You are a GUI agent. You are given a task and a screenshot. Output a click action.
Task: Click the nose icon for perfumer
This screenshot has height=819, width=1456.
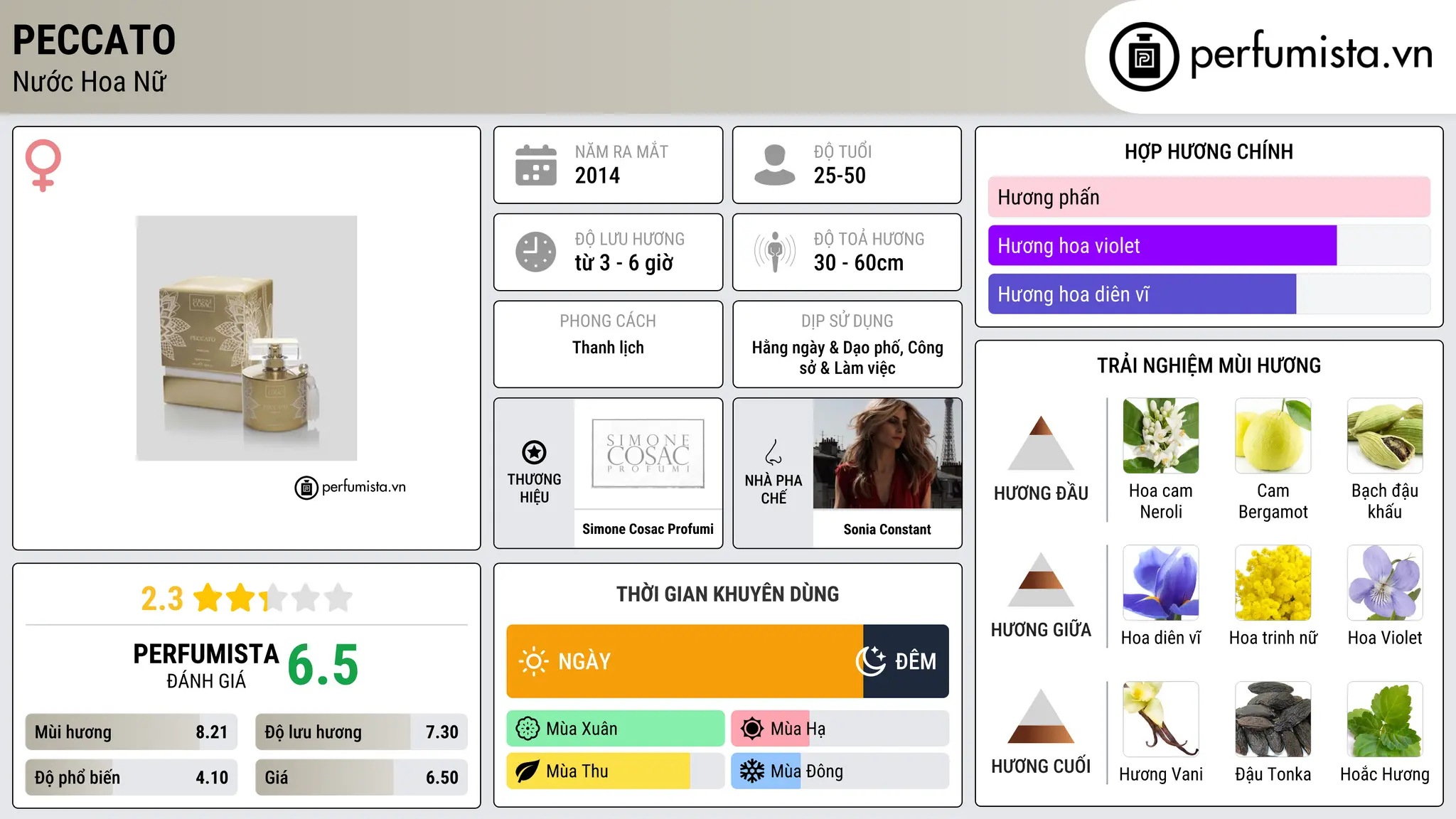[773, 452]
